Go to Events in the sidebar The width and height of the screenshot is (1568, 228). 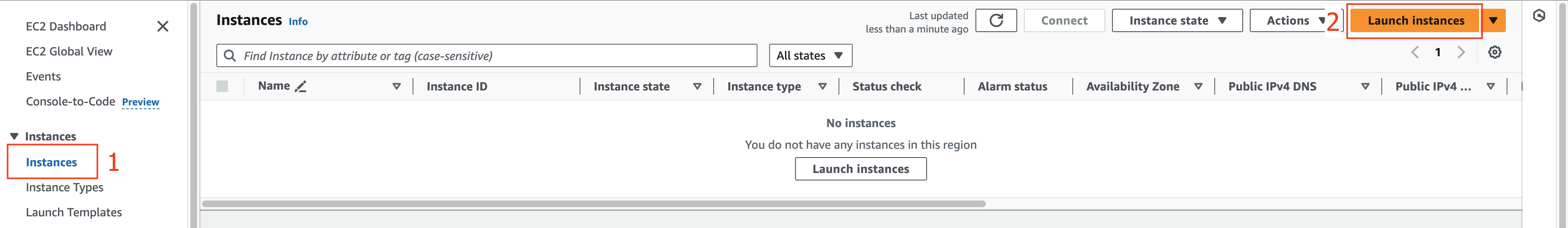point(43,77)
